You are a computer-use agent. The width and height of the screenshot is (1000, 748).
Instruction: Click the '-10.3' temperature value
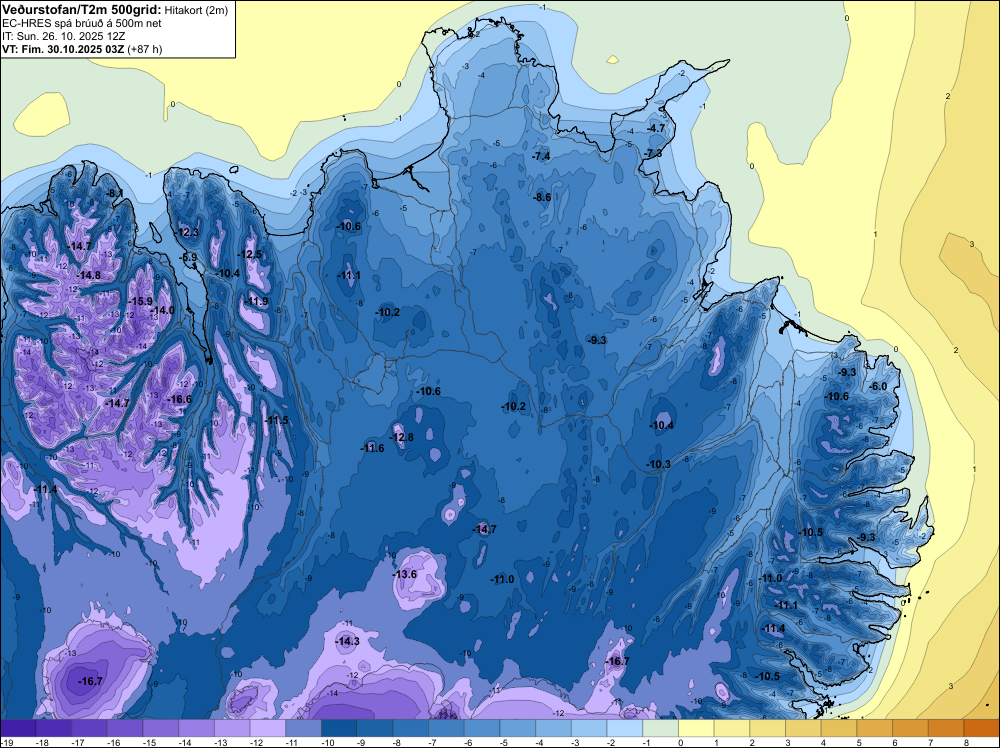tap(658, 464)
